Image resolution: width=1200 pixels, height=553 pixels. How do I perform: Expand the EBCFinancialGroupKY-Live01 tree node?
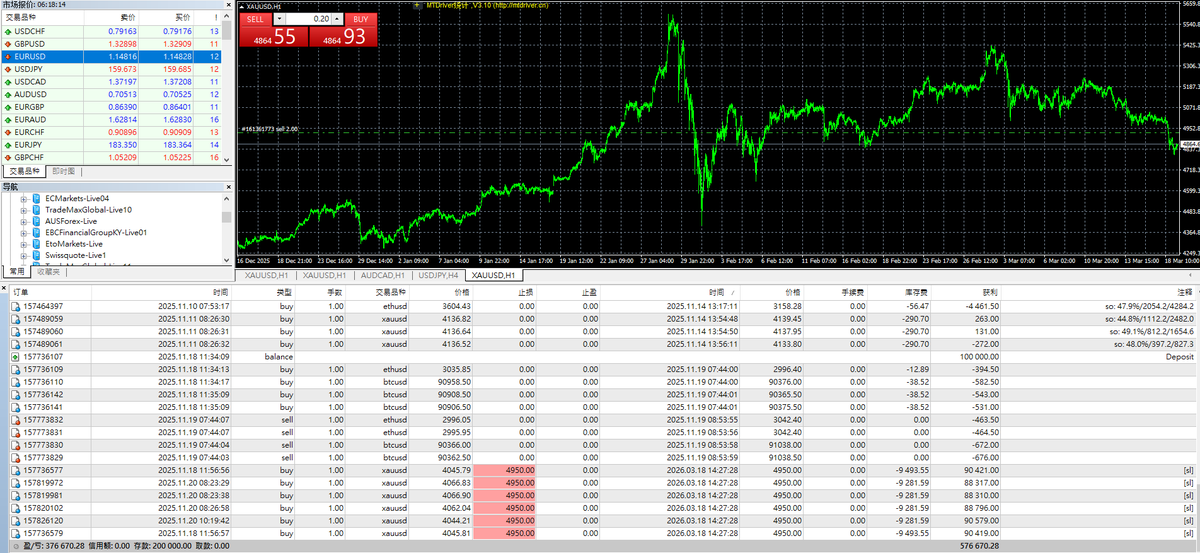pyautogui.click(x=24, y=232)
